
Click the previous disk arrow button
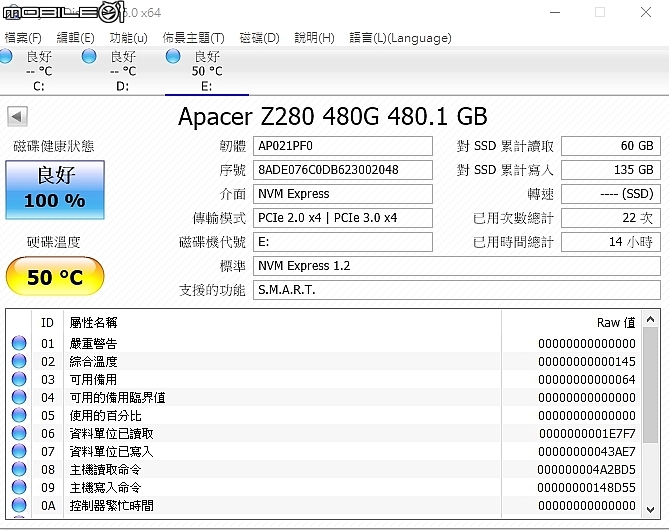click(17, 116)
